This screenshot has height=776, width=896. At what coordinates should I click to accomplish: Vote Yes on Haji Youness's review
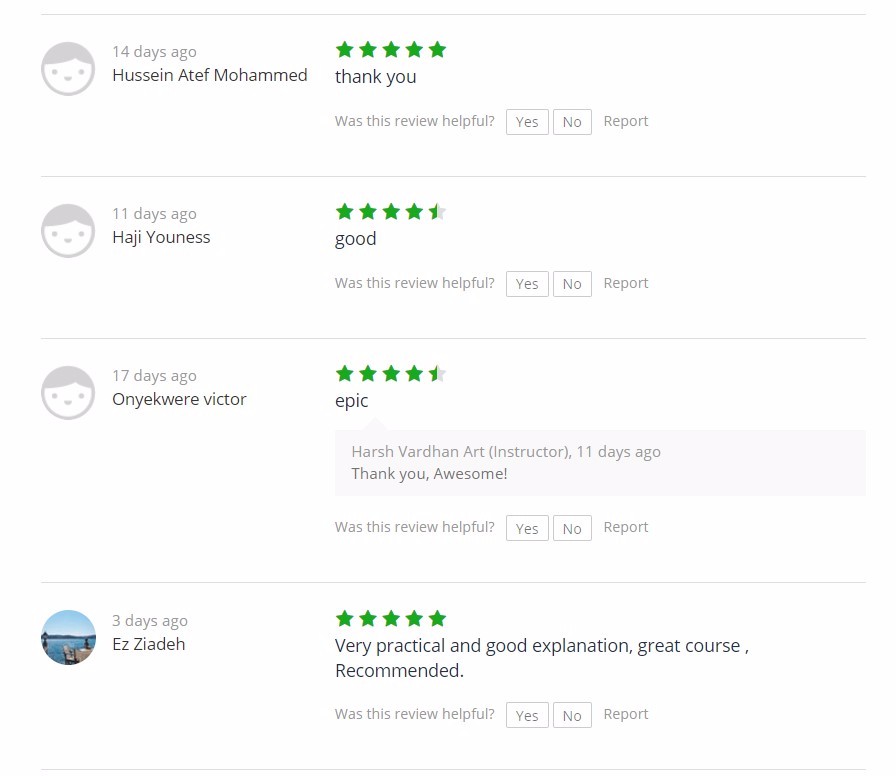[x=527, y=284]
